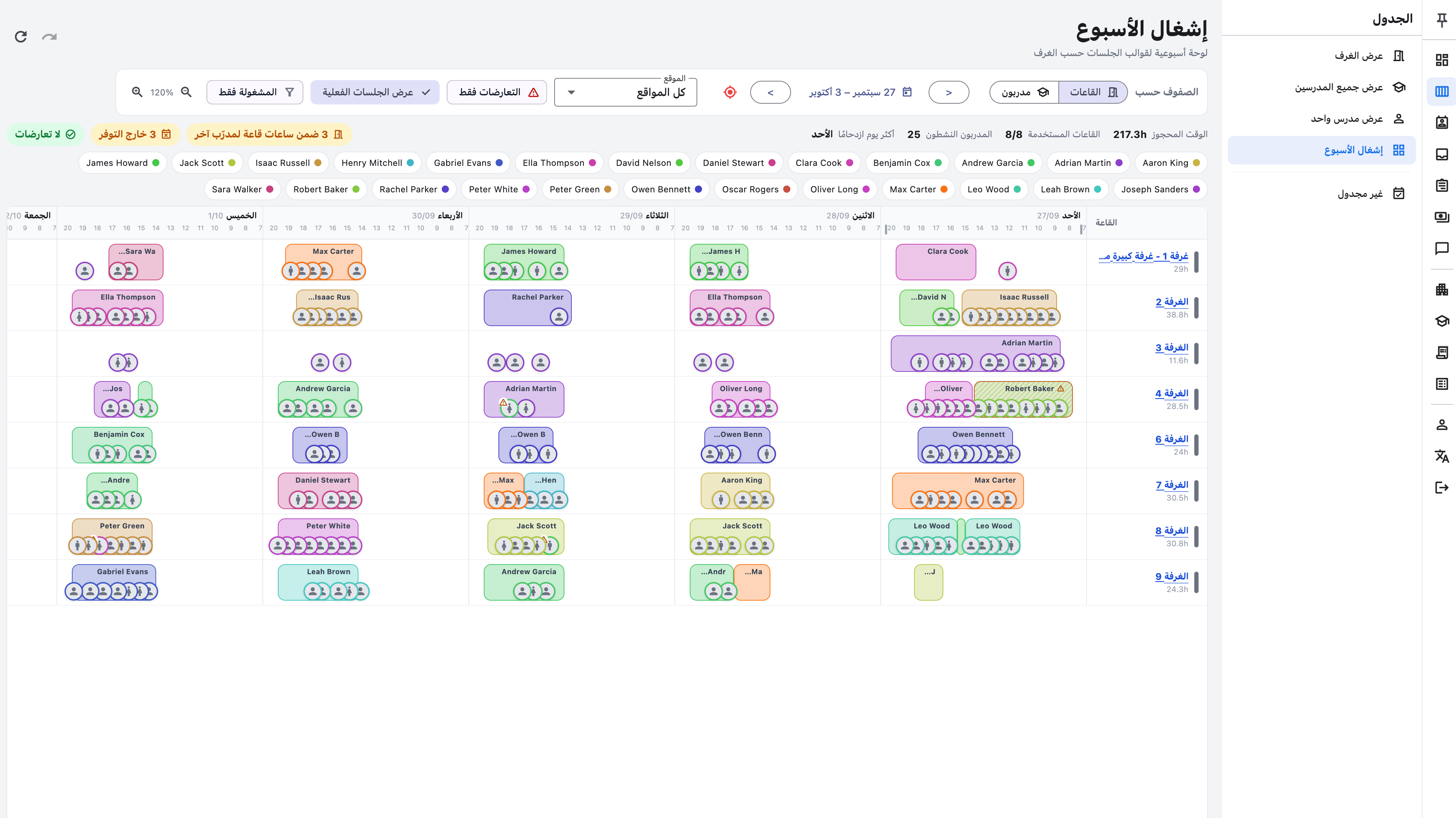This screenshot has height=818, width=1456.
Task: Open the 'عرض مدرس واحد' sidebar item
Action: click(1322, 119)
